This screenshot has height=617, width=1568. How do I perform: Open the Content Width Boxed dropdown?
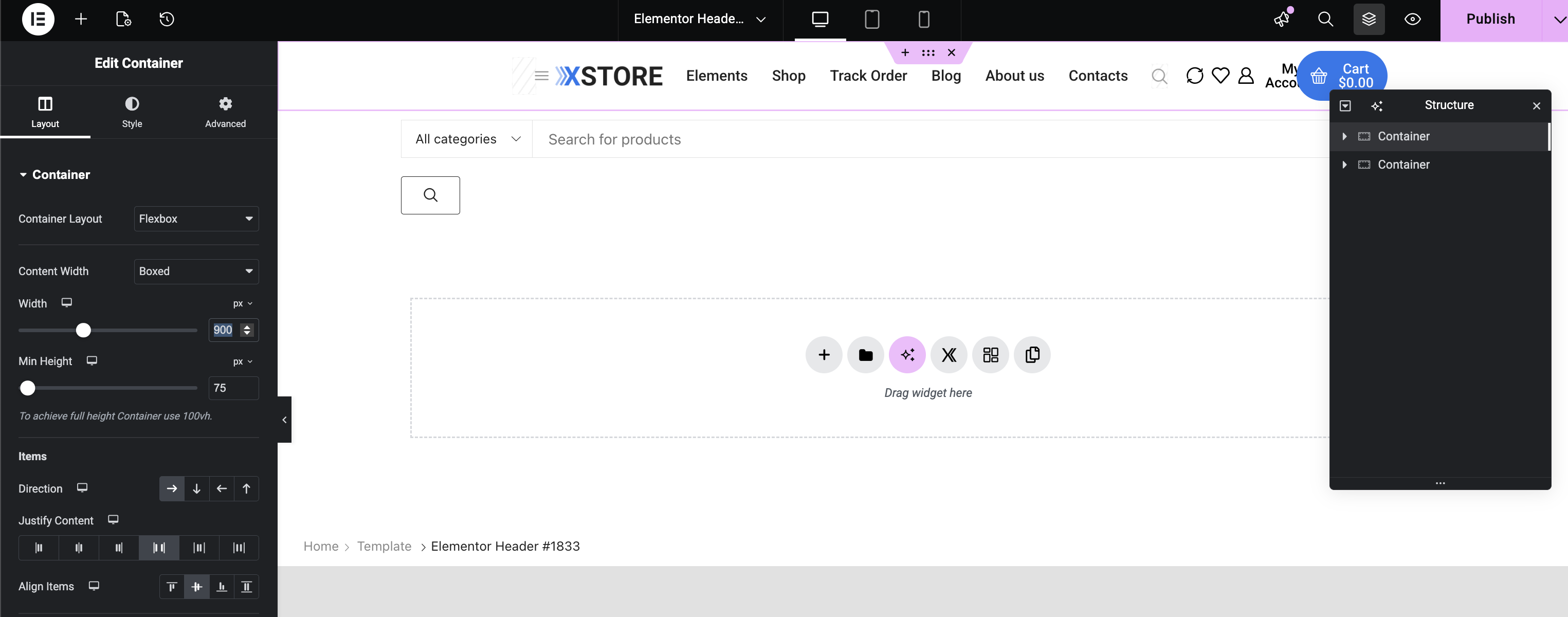point(196,271)
